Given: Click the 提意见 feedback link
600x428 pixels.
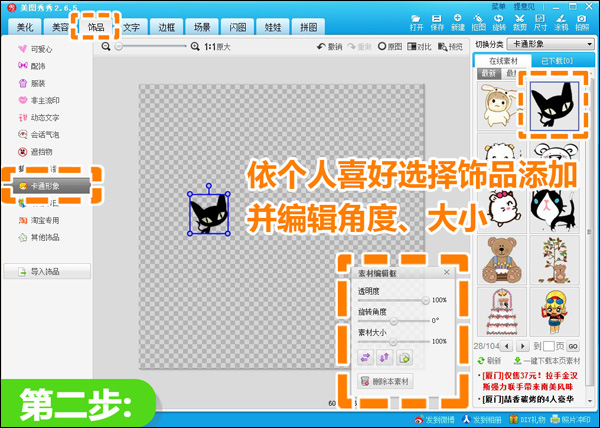Looking at the screenshot, I should [x=524, y=7].
